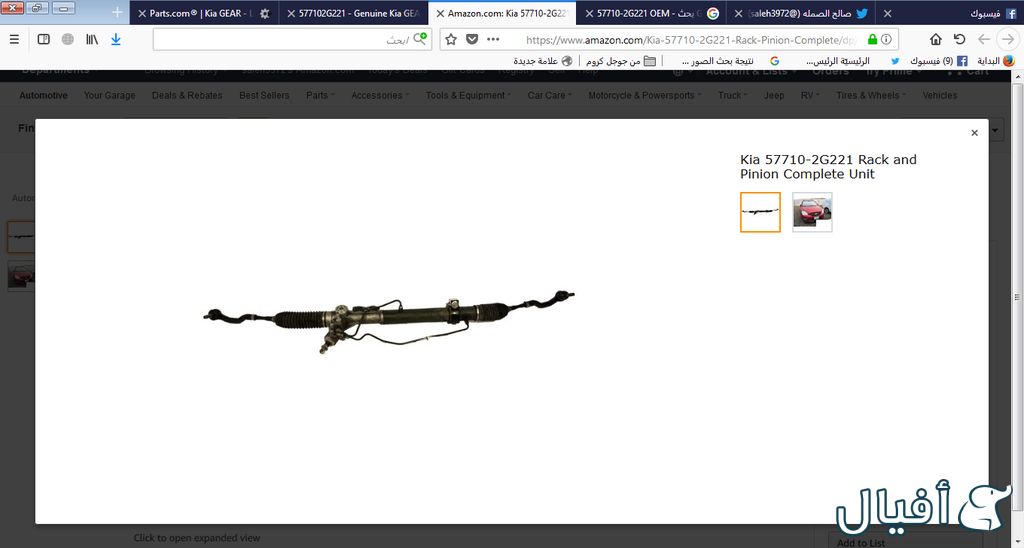Open the Library bookshelf icon
Viewport: 1024px width, 548px height.
click(92, 39)
